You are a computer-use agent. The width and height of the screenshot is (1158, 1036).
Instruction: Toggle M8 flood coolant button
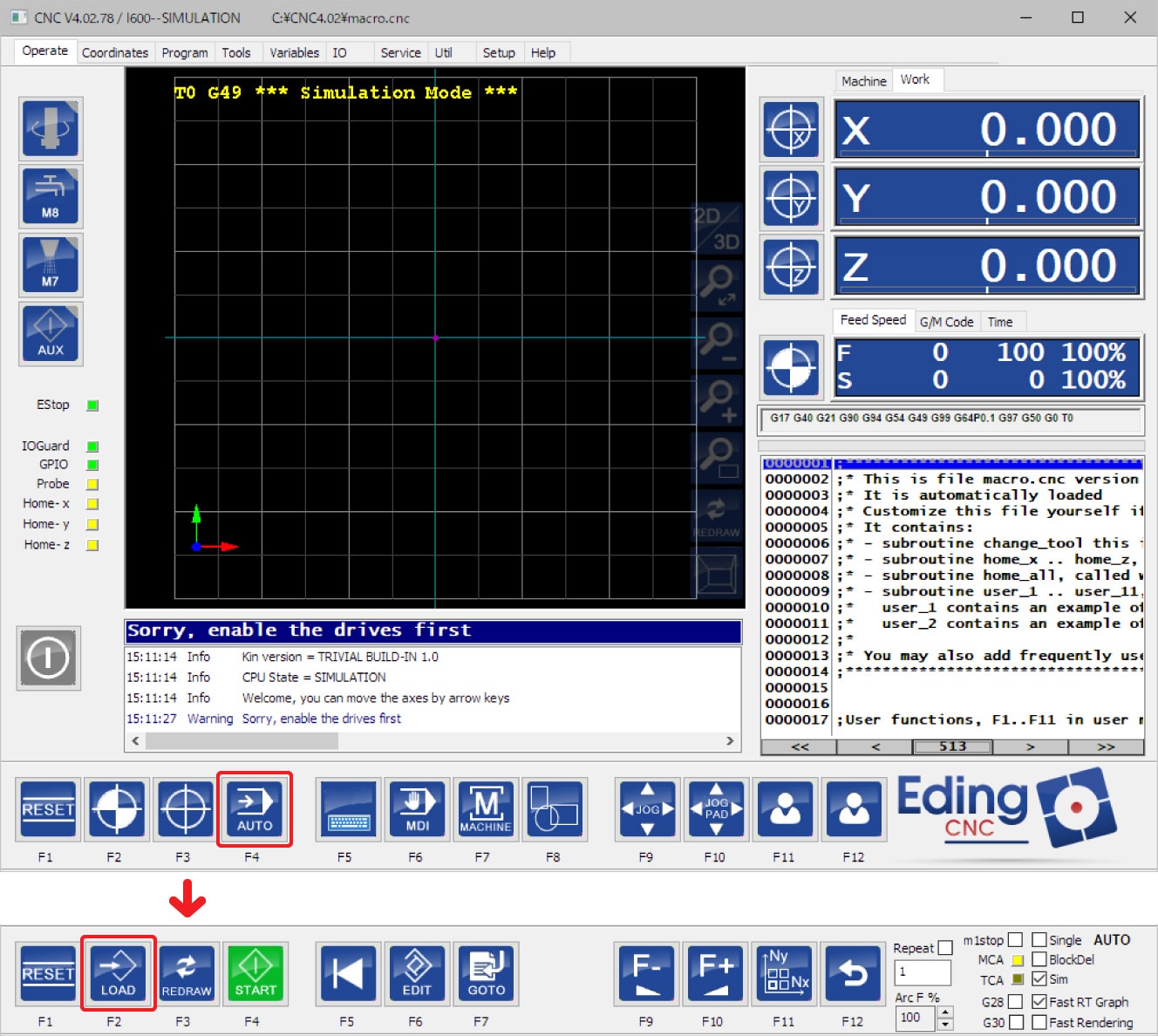click(x=51, y=196)
